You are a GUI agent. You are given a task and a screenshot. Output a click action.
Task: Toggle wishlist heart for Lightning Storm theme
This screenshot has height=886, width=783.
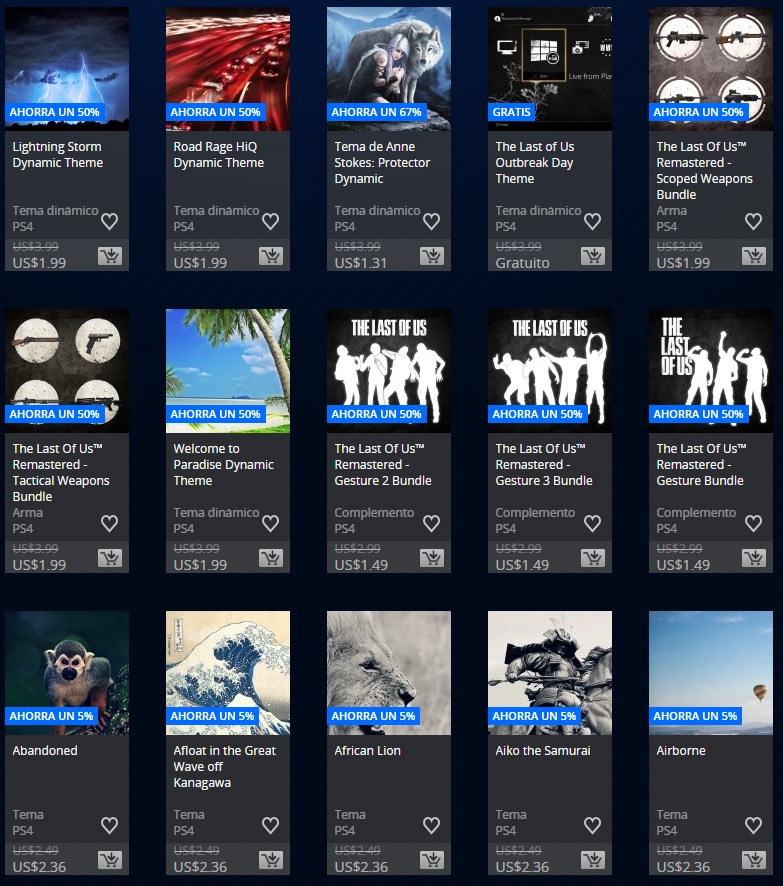pyautogui.click(x=109, y=222)
